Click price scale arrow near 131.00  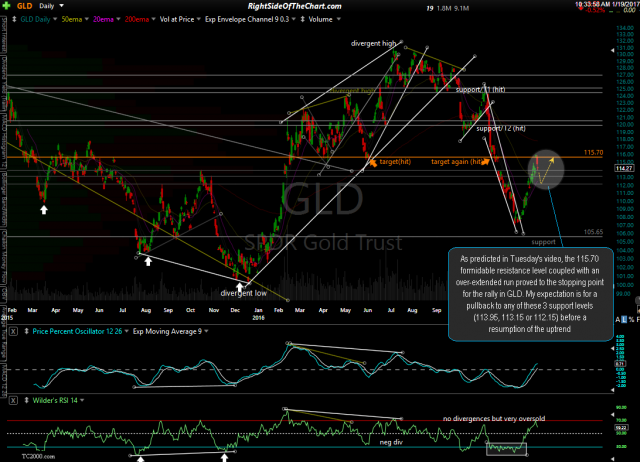coord(612,51)
